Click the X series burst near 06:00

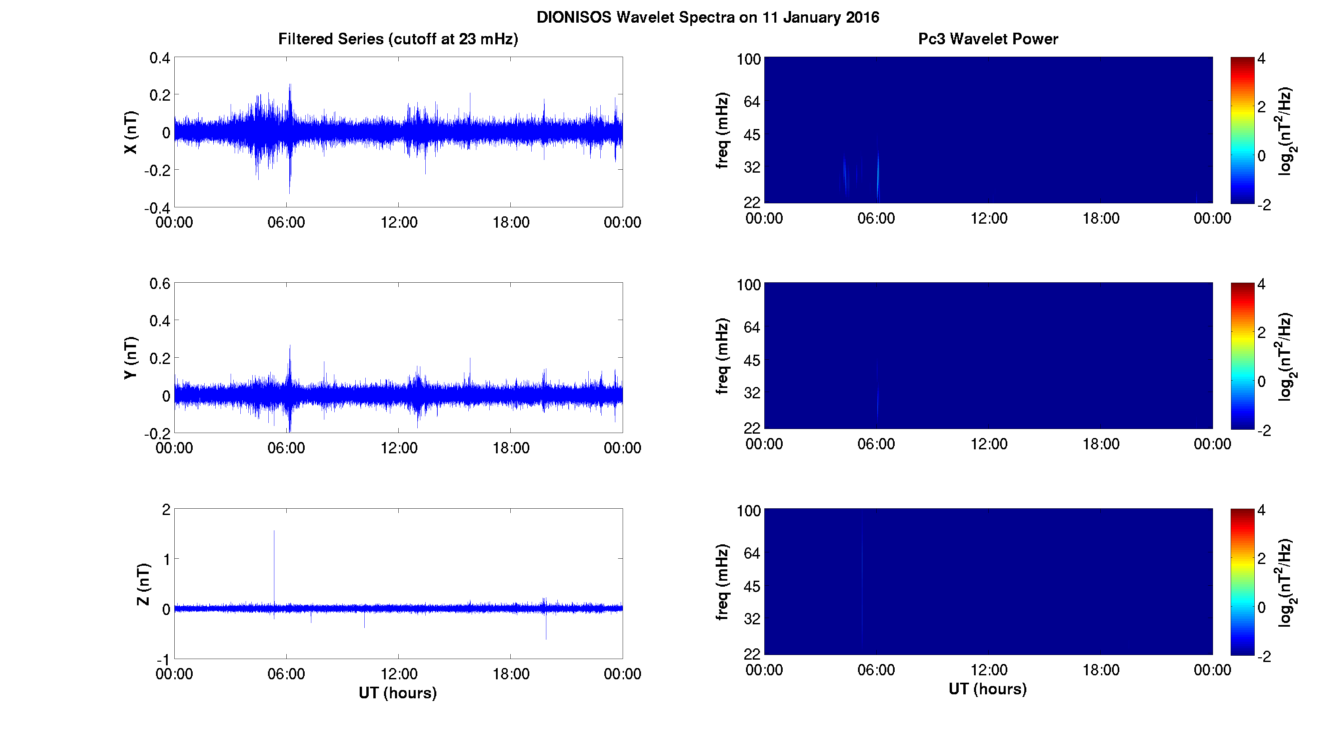click(x=290, y=138)
